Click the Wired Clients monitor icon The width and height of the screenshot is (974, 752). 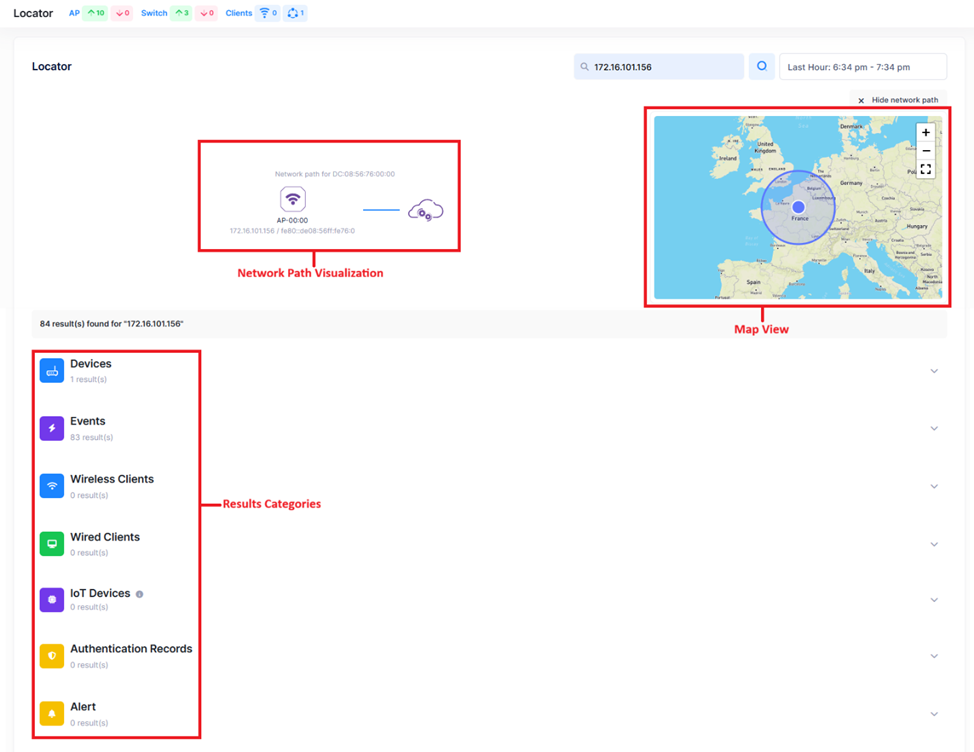52,544
